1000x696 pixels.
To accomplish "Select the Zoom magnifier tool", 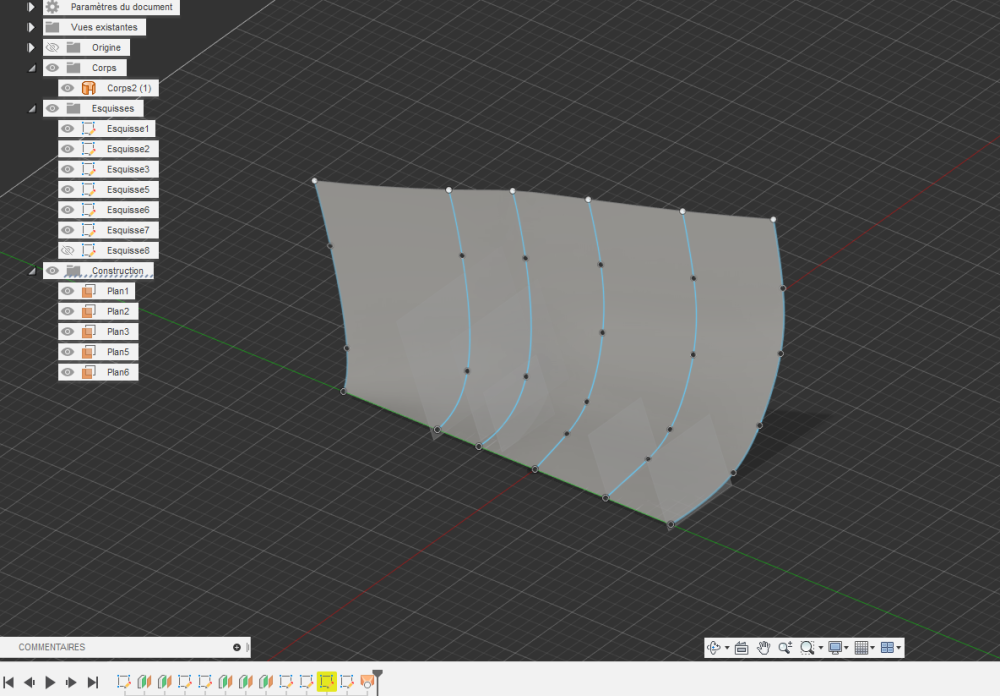I will click(785, 648).
